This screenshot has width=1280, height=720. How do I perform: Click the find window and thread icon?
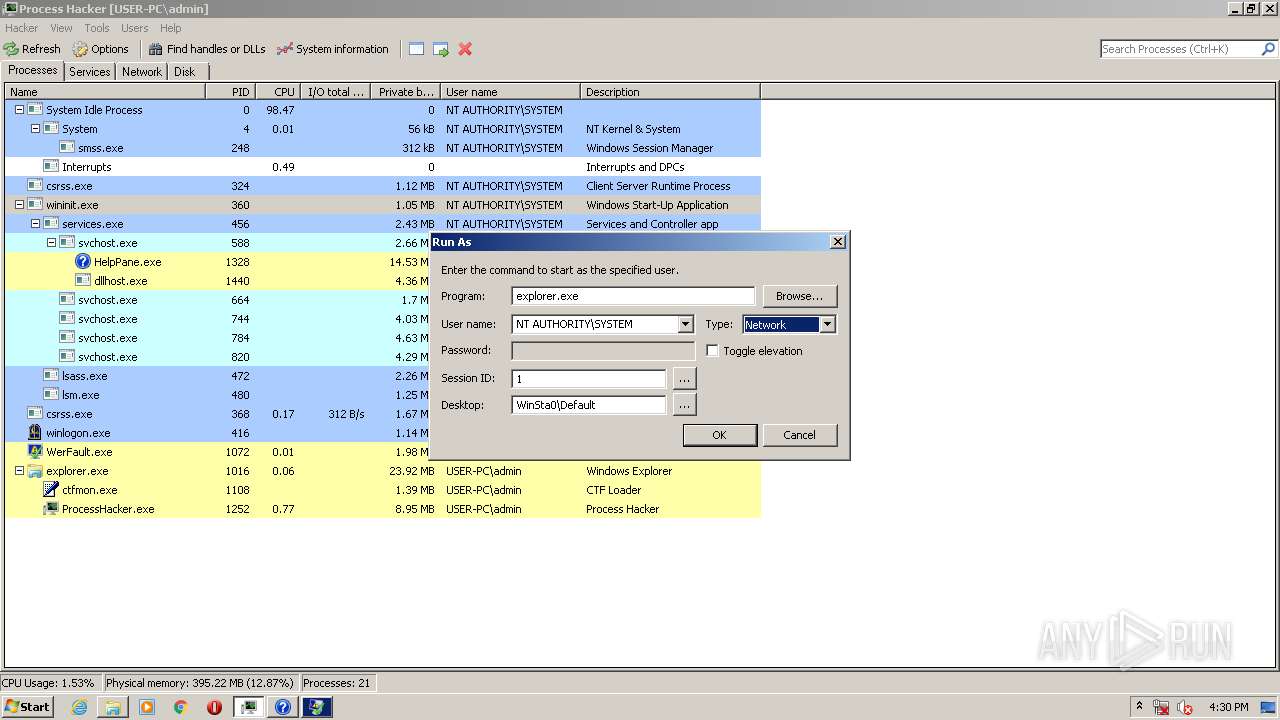pos(441,49)
